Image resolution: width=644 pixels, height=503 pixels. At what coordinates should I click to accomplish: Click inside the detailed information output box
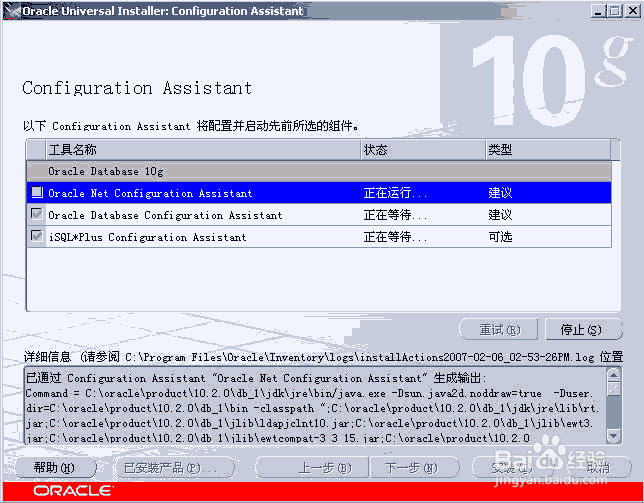pos(315,405)
